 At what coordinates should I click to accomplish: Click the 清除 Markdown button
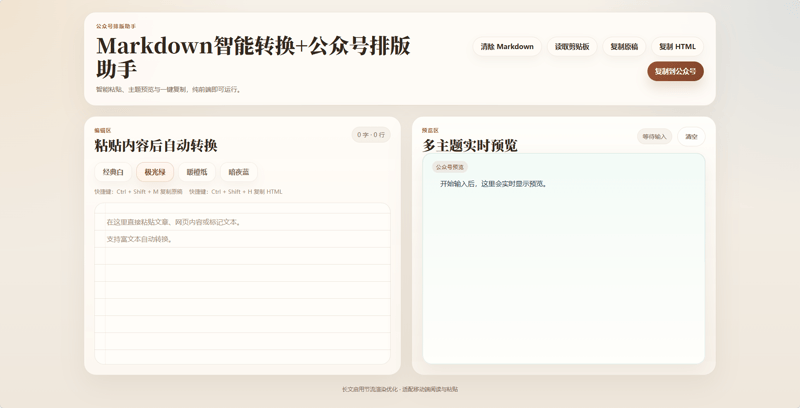[507, 46]
